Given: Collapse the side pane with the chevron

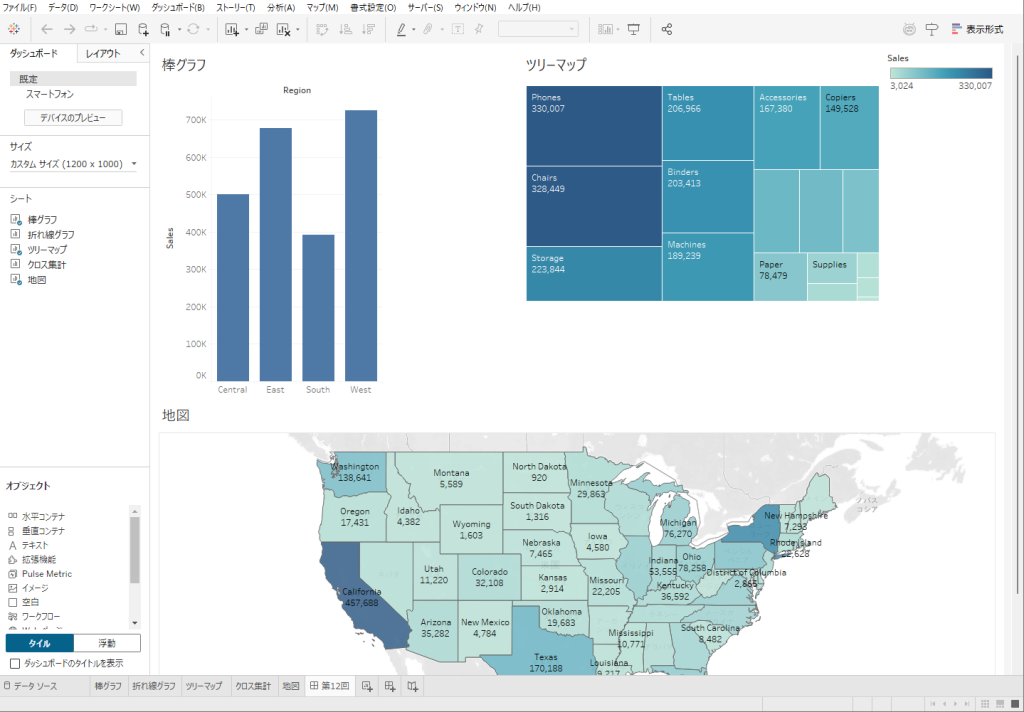Looking at the screenshot, I should click(141, 52).
